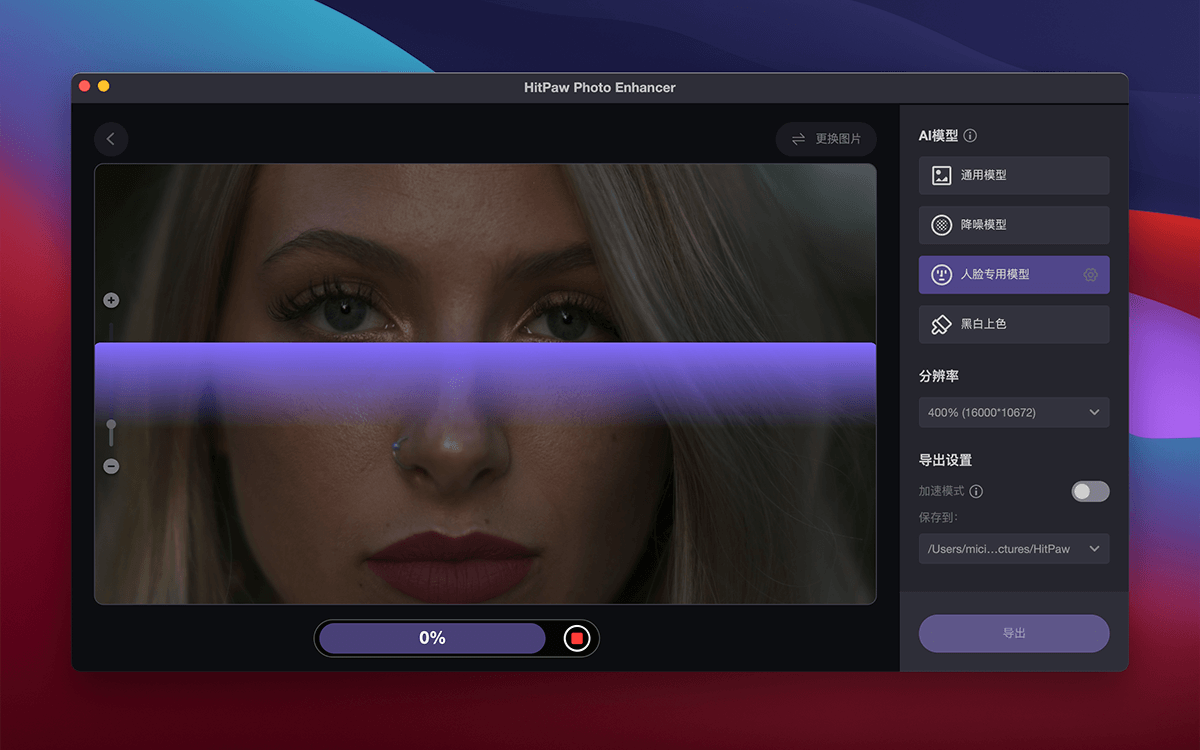Zoom in with the plus icon
Image resolution: width=1200 pixels, height=750 pixels.
click(111, 300)
